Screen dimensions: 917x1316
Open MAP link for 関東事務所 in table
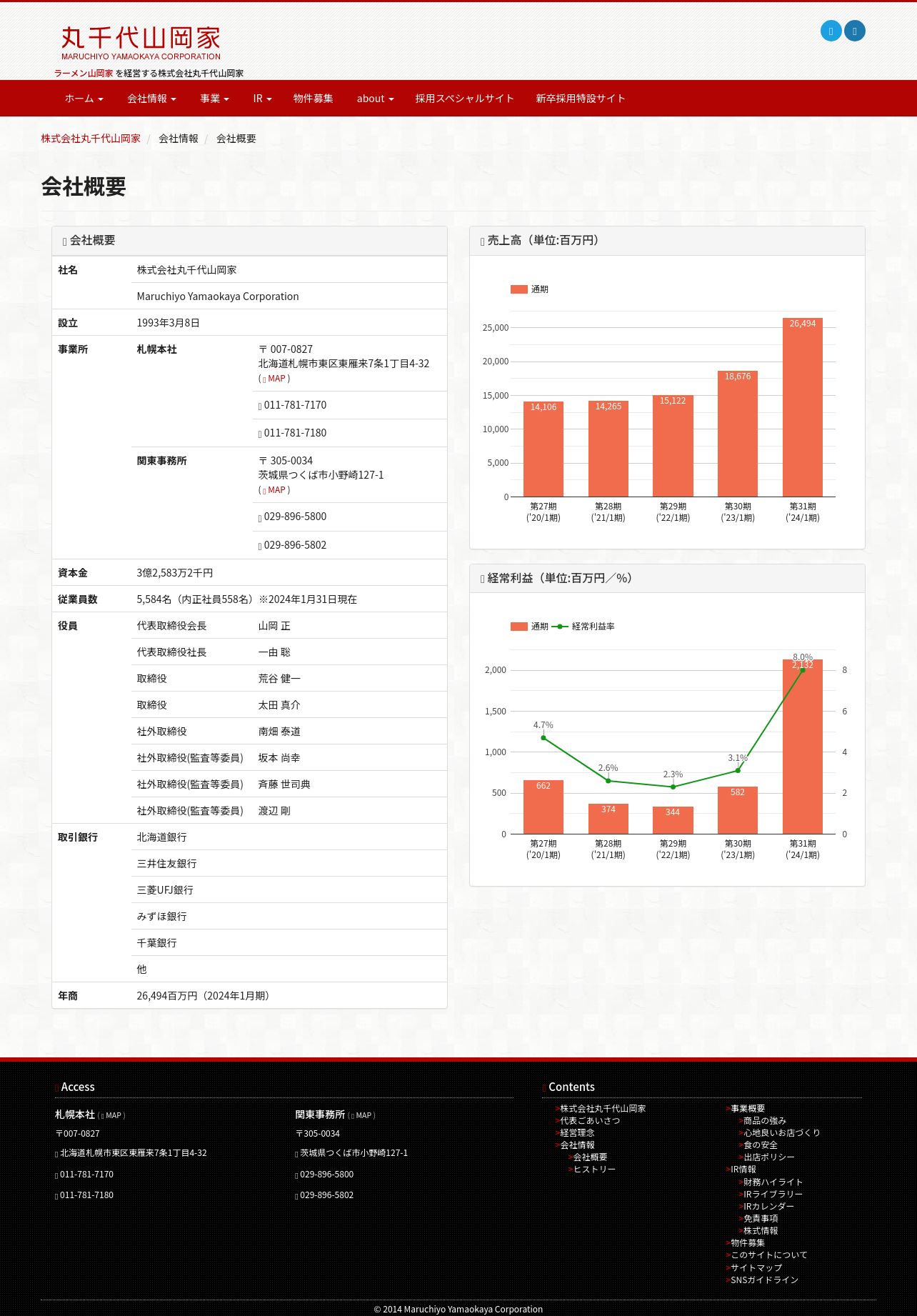(x=274, y=490)
